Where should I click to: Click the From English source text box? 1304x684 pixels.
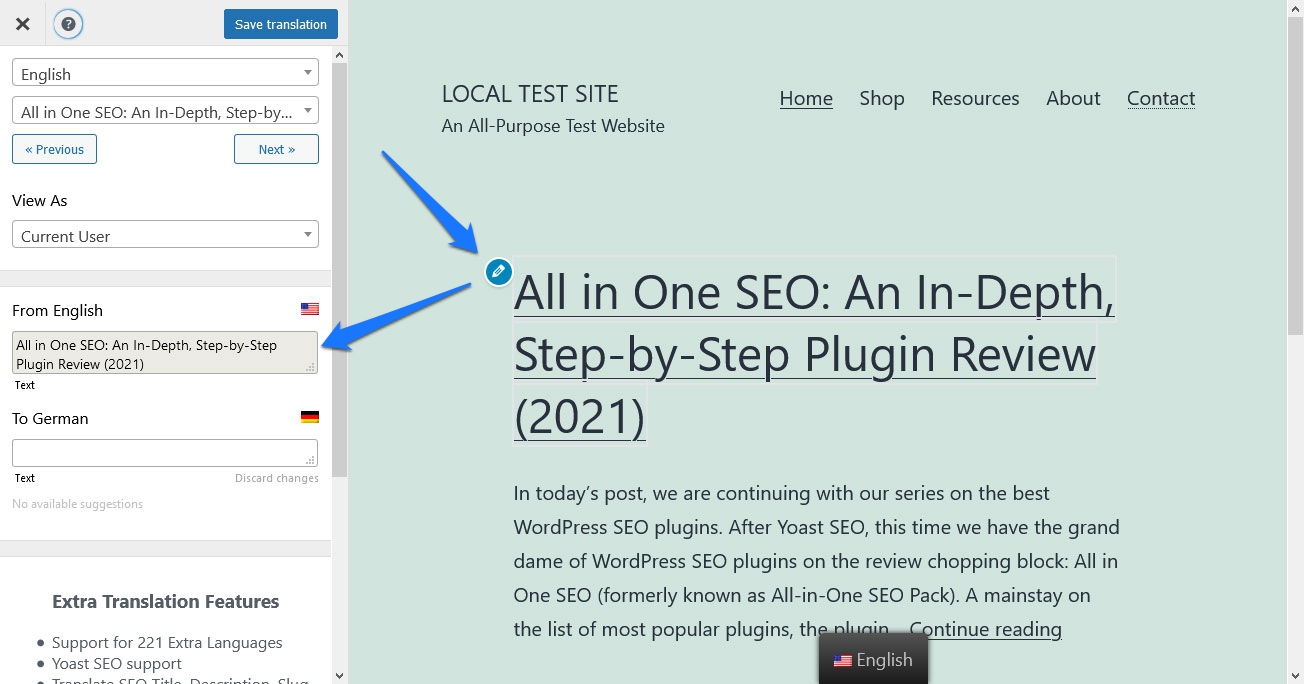165,353
